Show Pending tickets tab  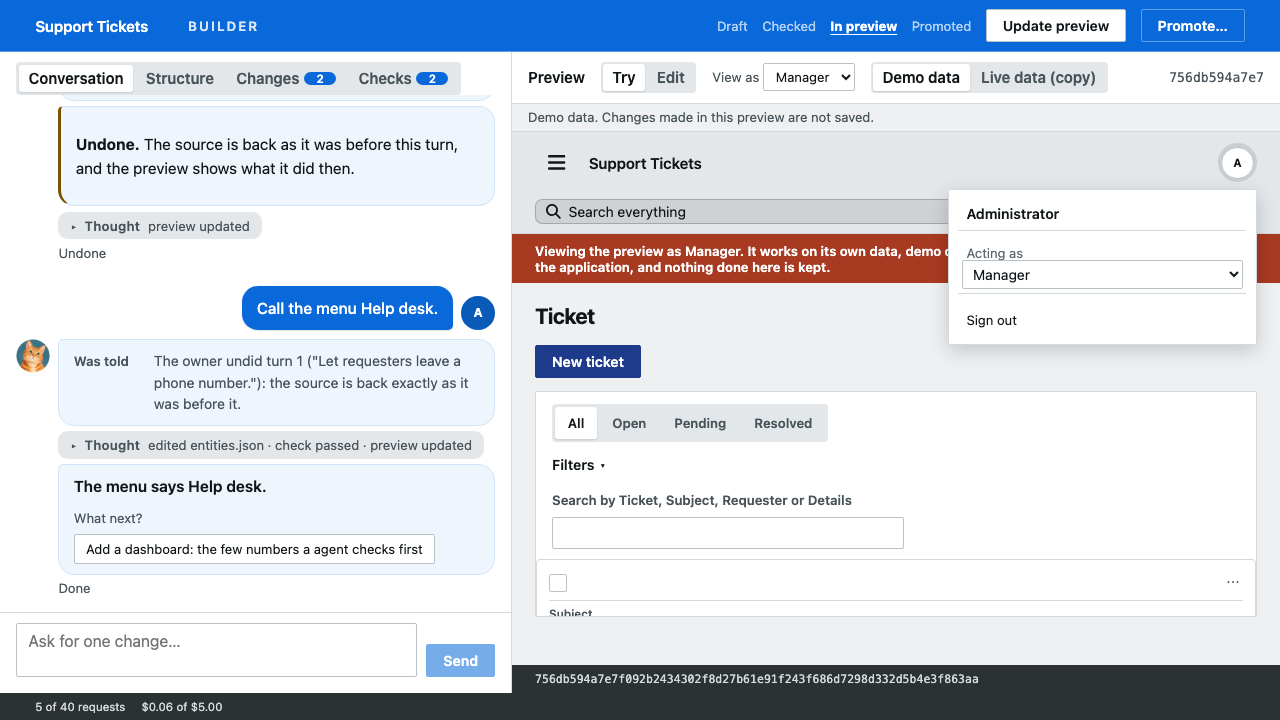click(x=700, y=423)
